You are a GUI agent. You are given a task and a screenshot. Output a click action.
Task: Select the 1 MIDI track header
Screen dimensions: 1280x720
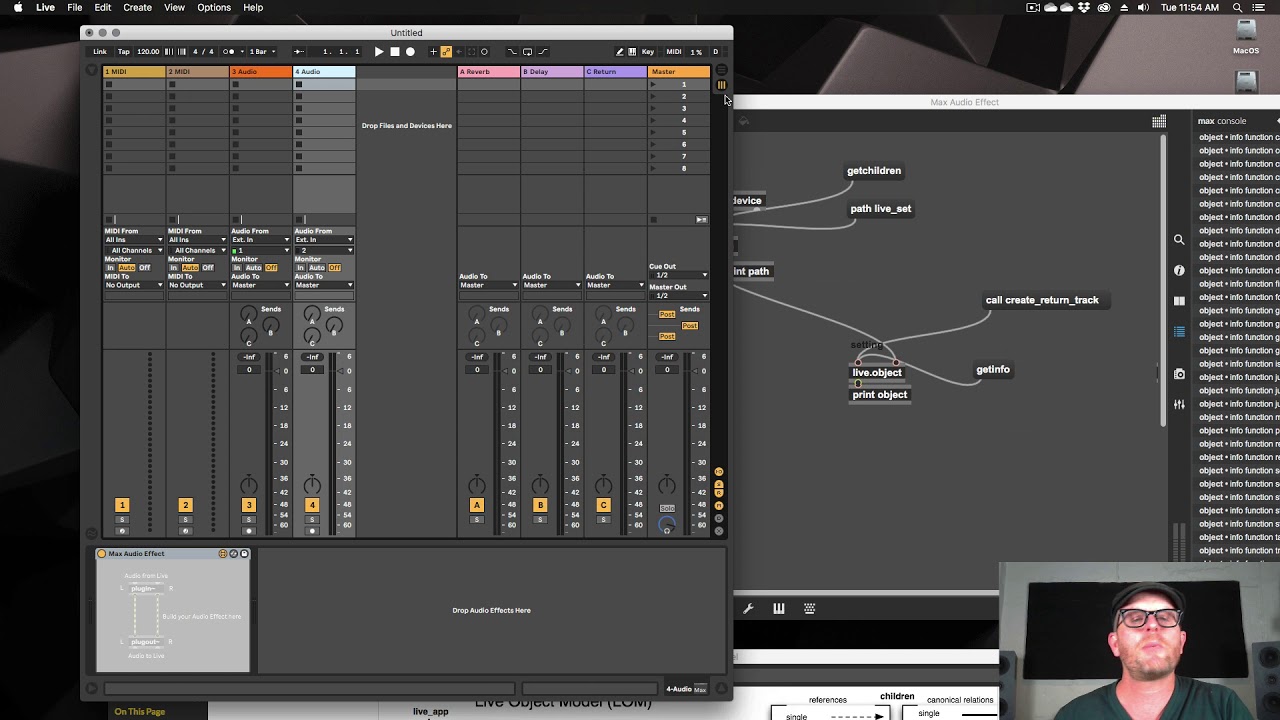pyautogui.click(x=134, y=72)
